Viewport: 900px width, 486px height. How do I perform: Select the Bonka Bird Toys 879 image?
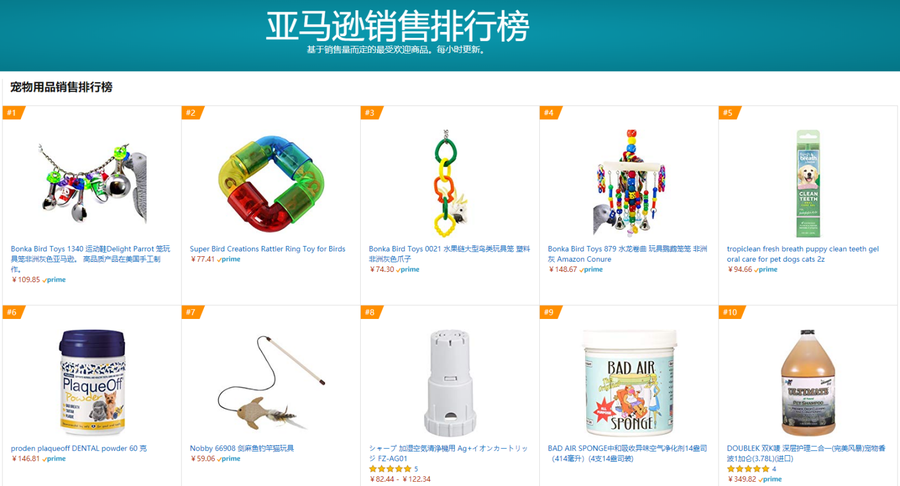click(629, 183)
